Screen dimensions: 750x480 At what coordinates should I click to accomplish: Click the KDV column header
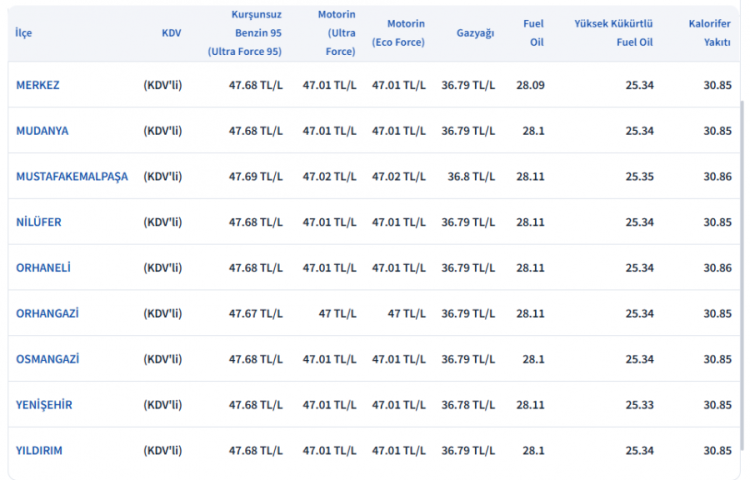click(x=171, y=33)
